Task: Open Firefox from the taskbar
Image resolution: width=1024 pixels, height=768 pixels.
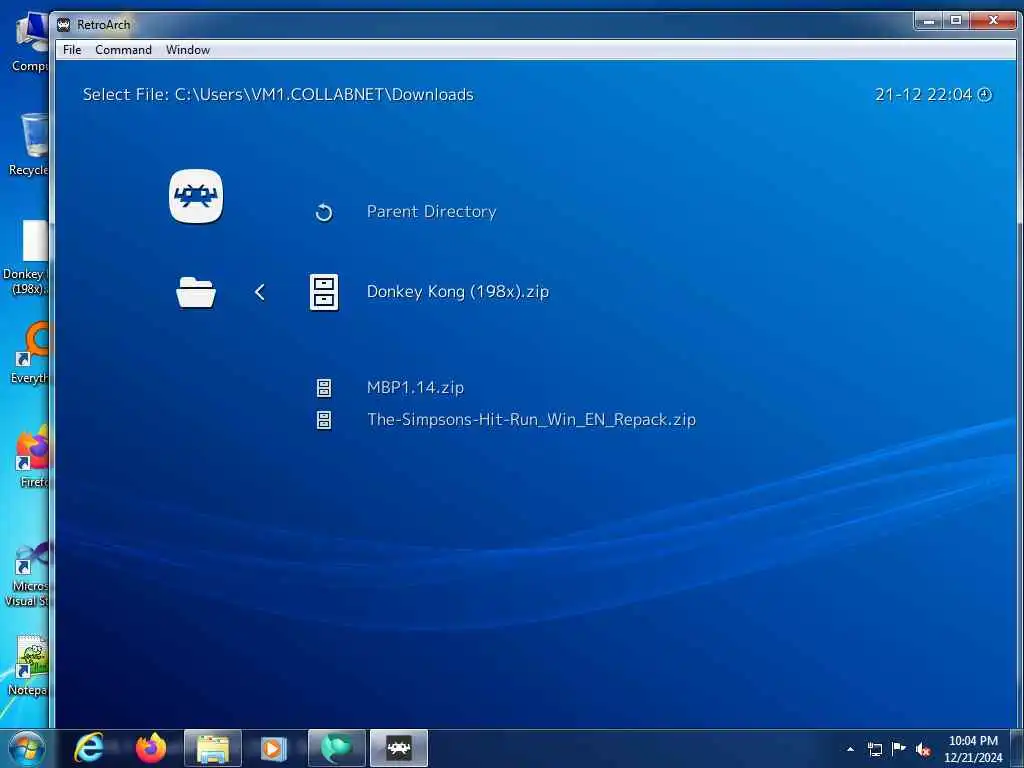Action: coord(151,748)
